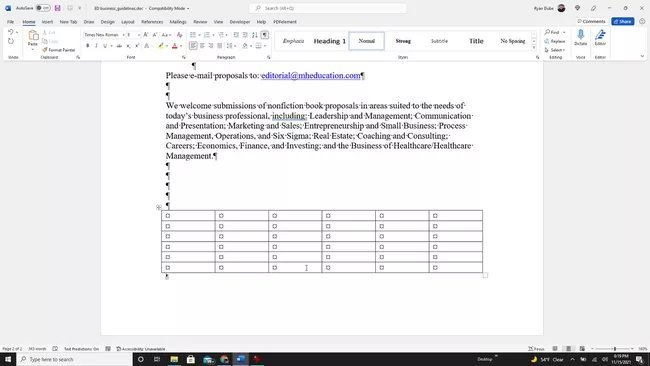
Task: Open the Editor pane icon
Action: [x=600, y=37]
